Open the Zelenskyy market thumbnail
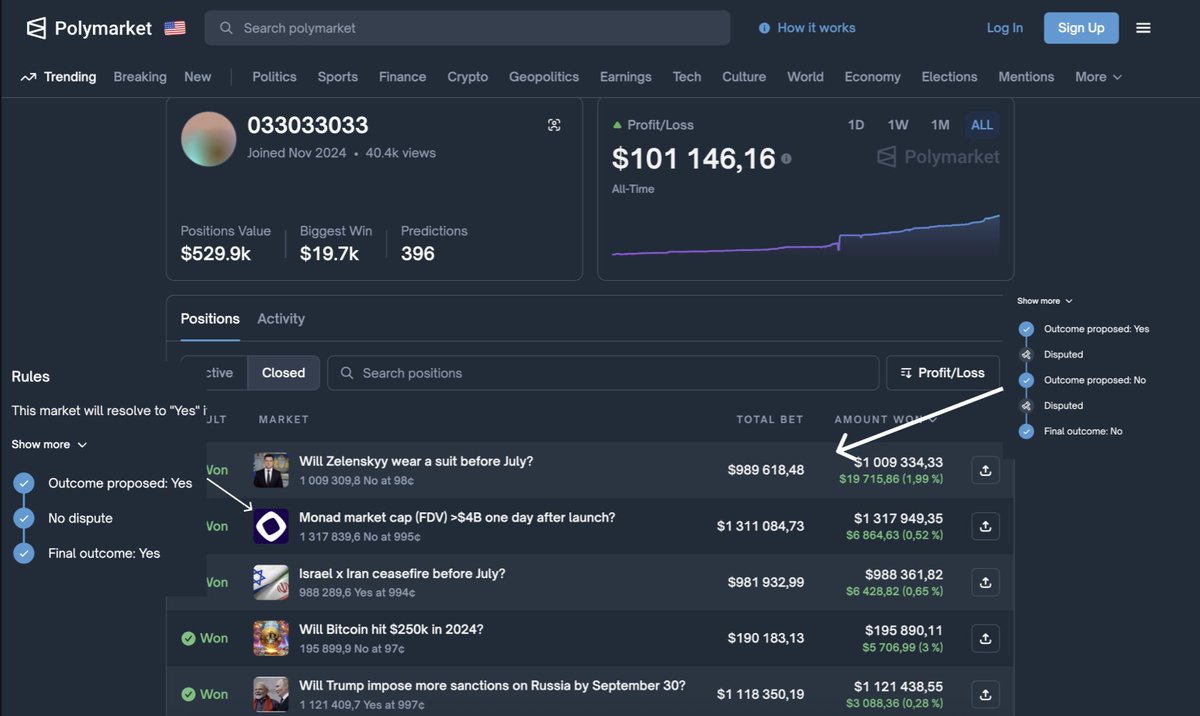The width and height of the screenshot is (1200, 716). point(271,470)
